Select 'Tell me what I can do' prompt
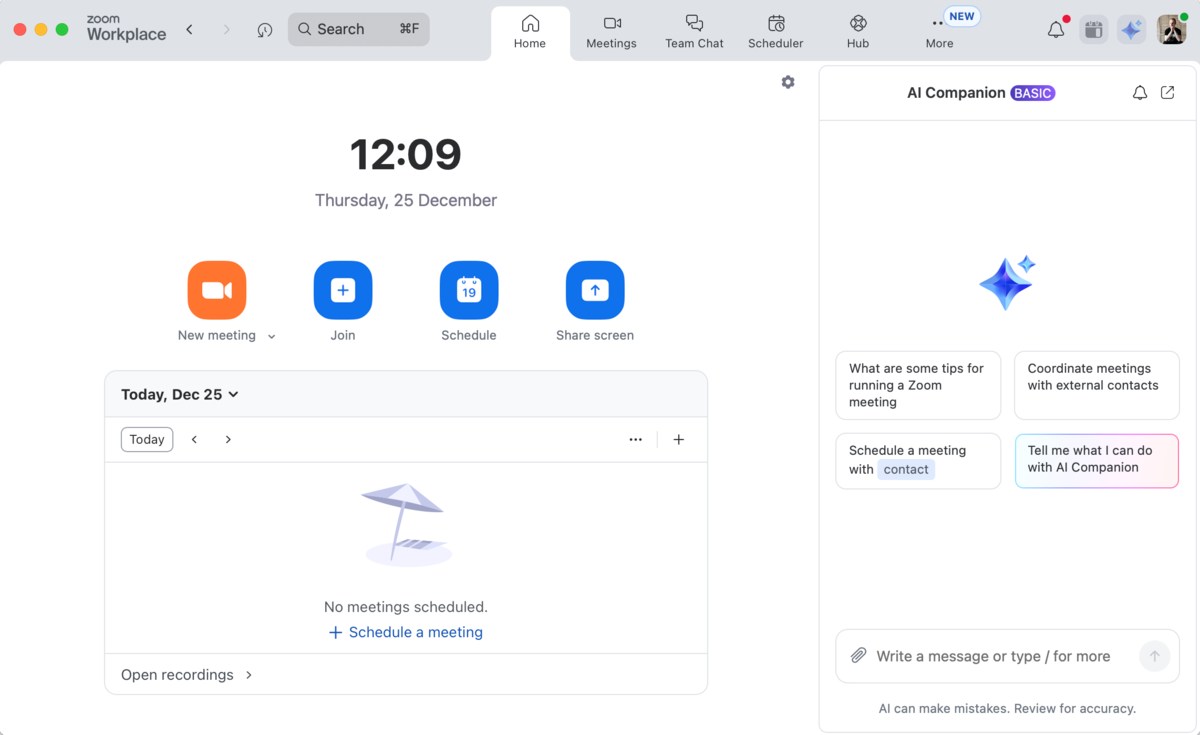This screenshot has width=1200, height=735. tap(1096, 460)
